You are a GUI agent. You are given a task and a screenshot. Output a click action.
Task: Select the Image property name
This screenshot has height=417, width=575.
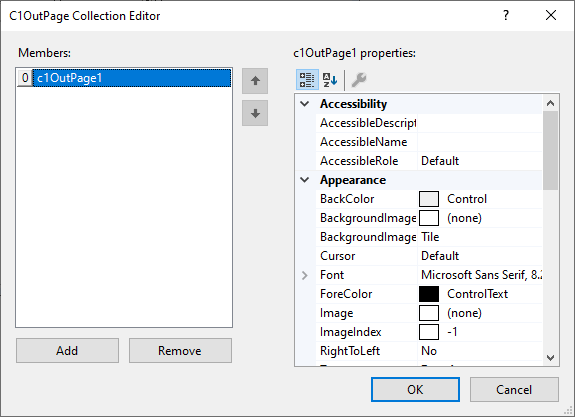pyautogui.click(x=337, y=313)
